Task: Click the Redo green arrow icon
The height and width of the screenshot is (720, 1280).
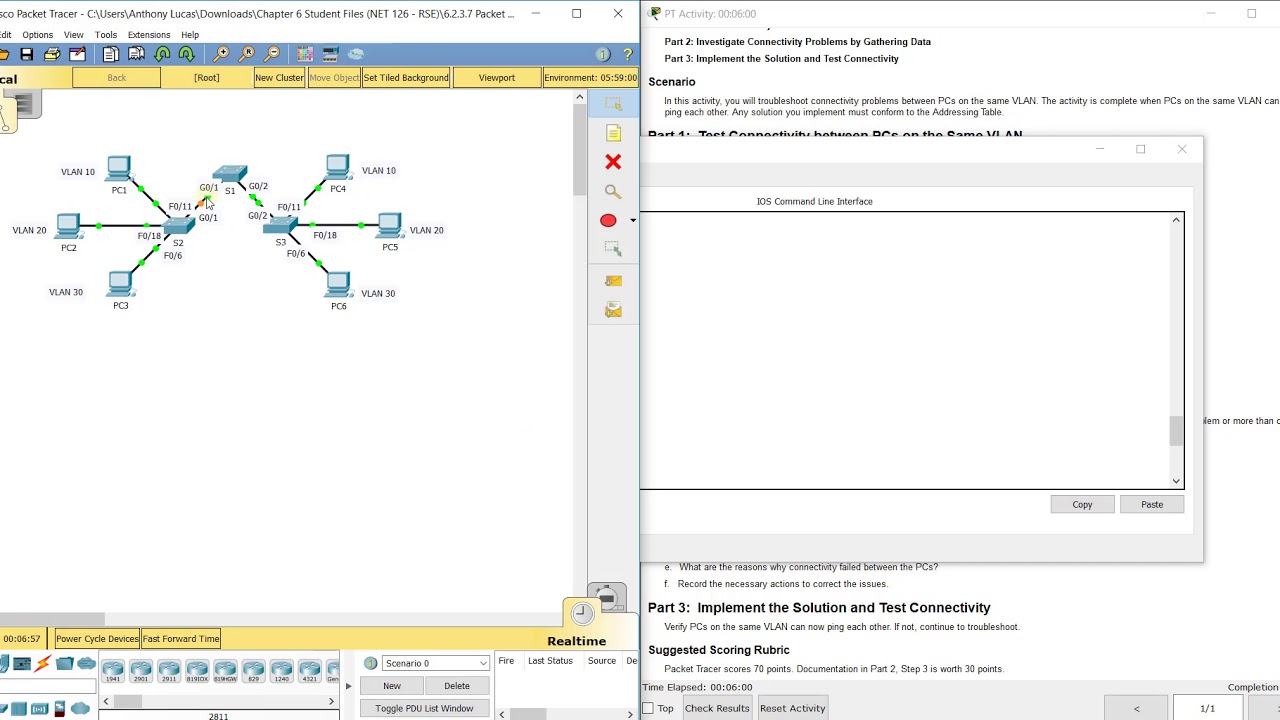Action: pos(186,54)
